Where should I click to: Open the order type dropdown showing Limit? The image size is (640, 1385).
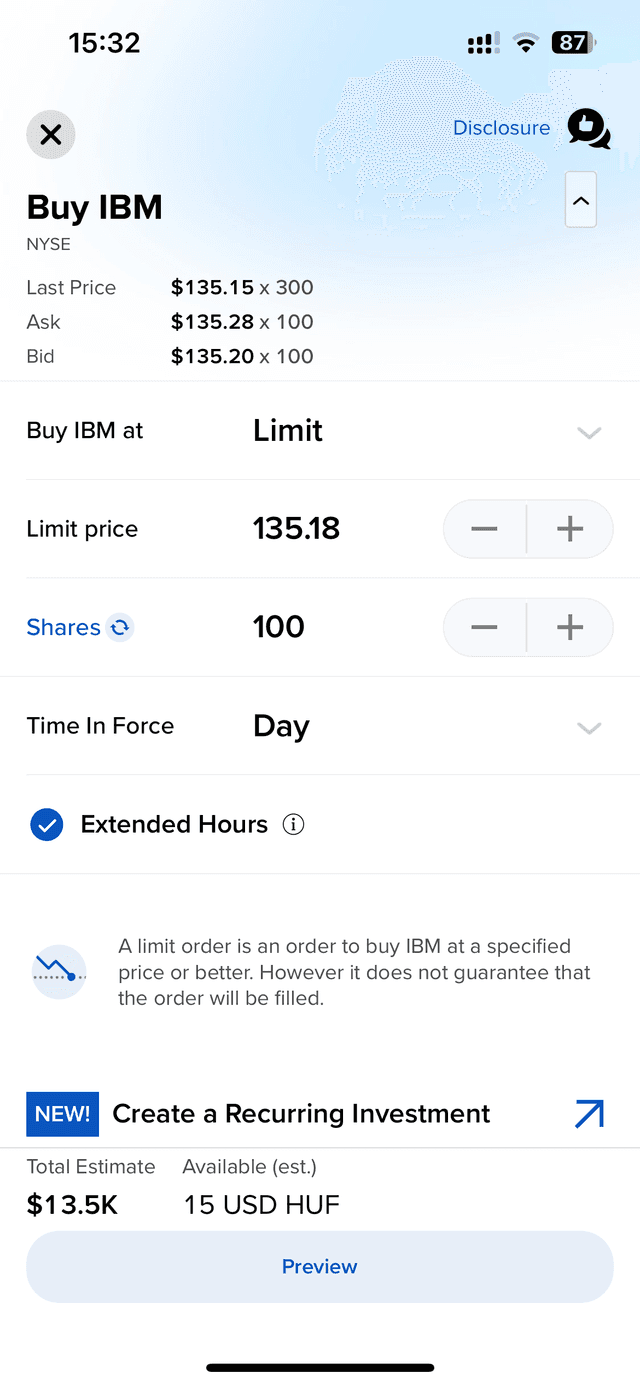click(588, 432)
